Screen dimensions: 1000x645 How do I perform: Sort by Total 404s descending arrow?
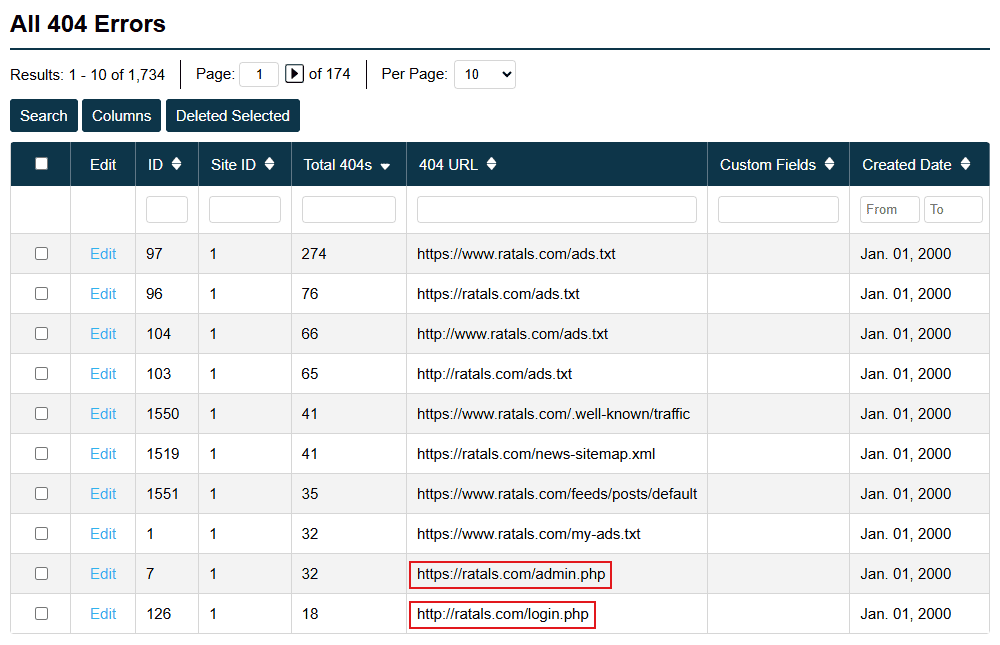385,166
